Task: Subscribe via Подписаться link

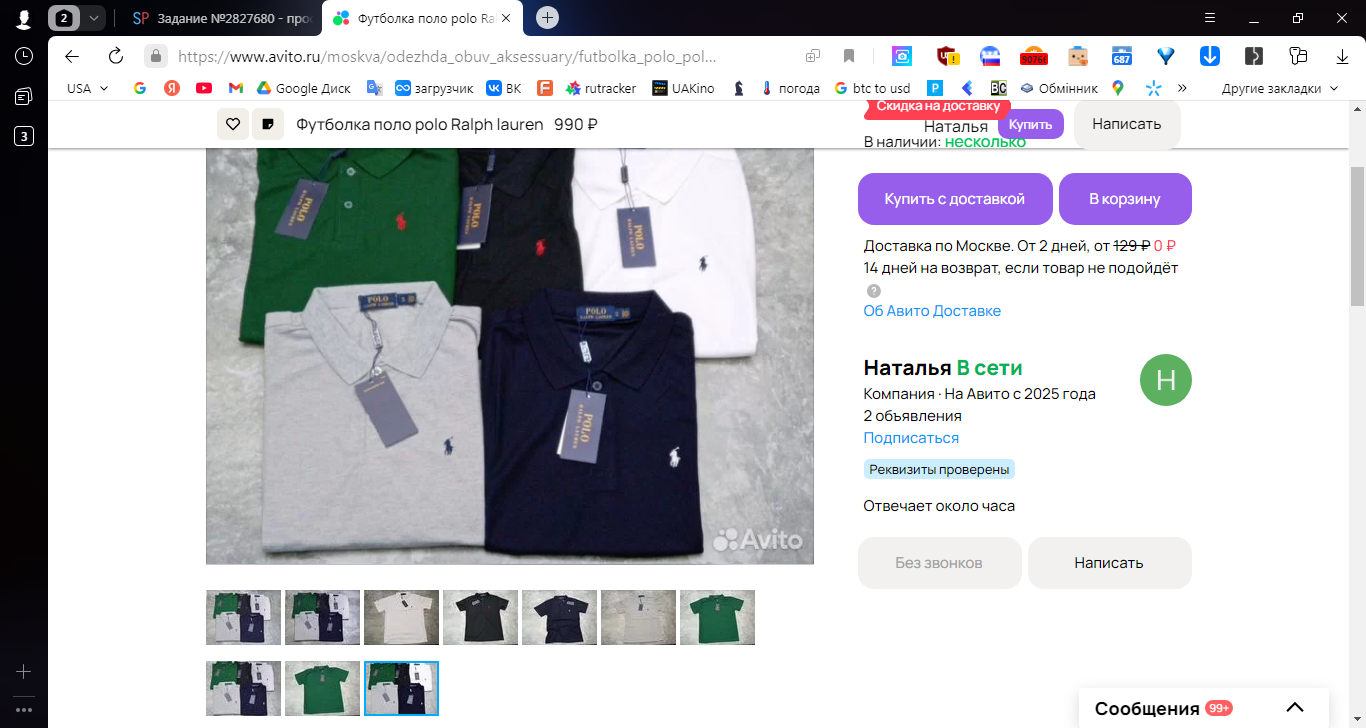Action: click(x=911, y=438)
